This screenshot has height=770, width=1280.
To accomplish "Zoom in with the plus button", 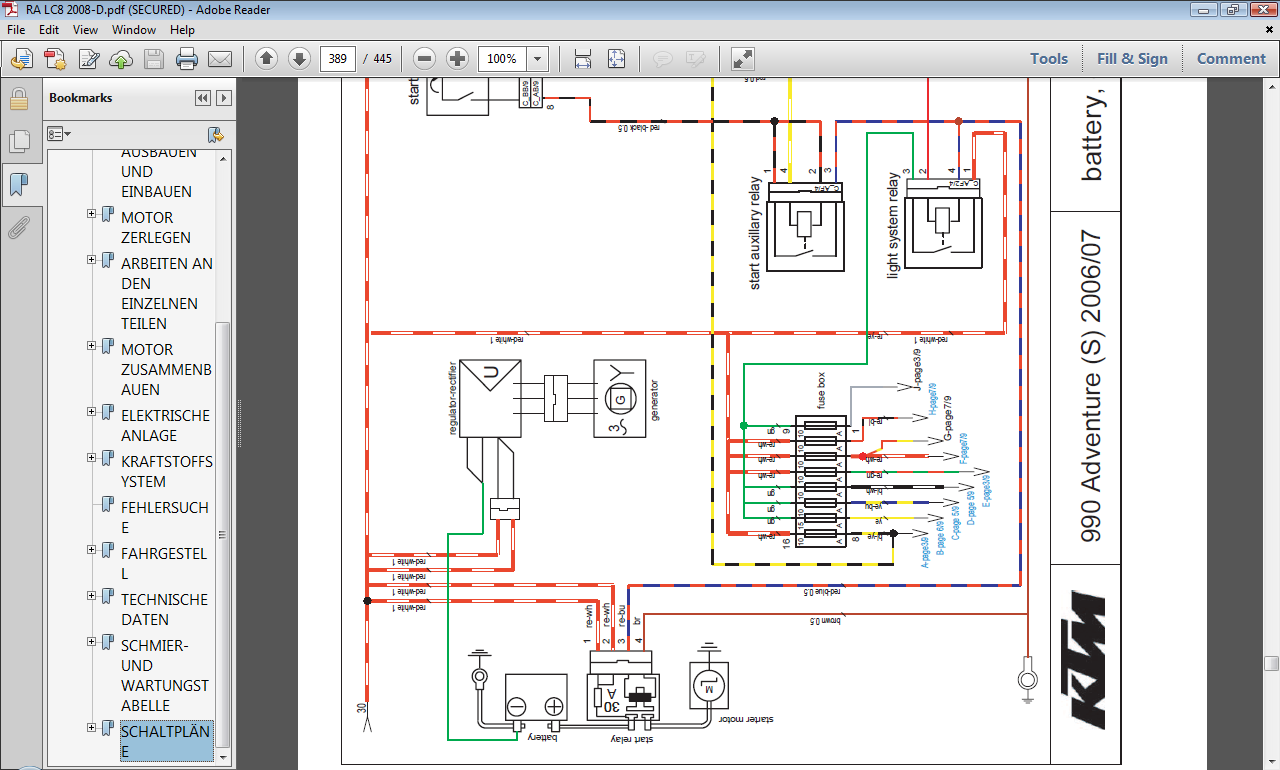I will click(x=457, y=59).
